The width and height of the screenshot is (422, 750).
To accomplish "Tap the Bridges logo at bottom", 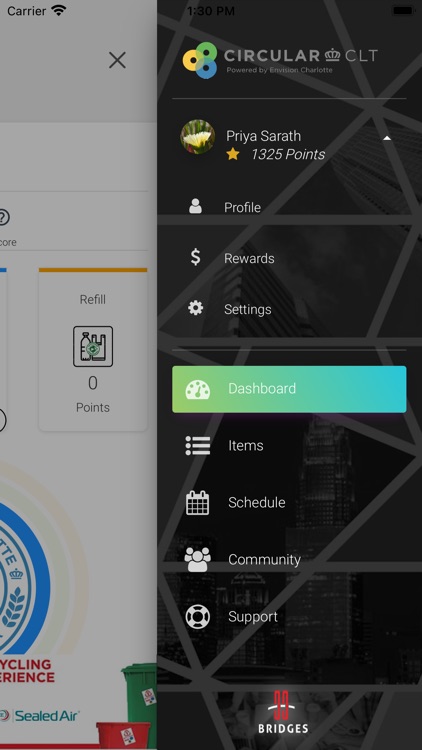I will pos(283,712).
